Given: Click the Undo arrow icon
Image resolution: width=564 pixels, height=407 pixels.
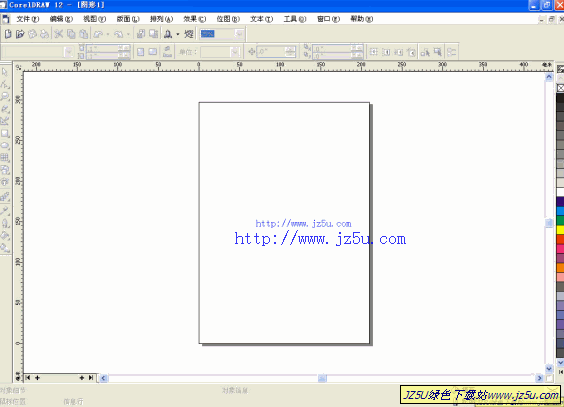Looking at the screenshot, I should click(98, 34).
